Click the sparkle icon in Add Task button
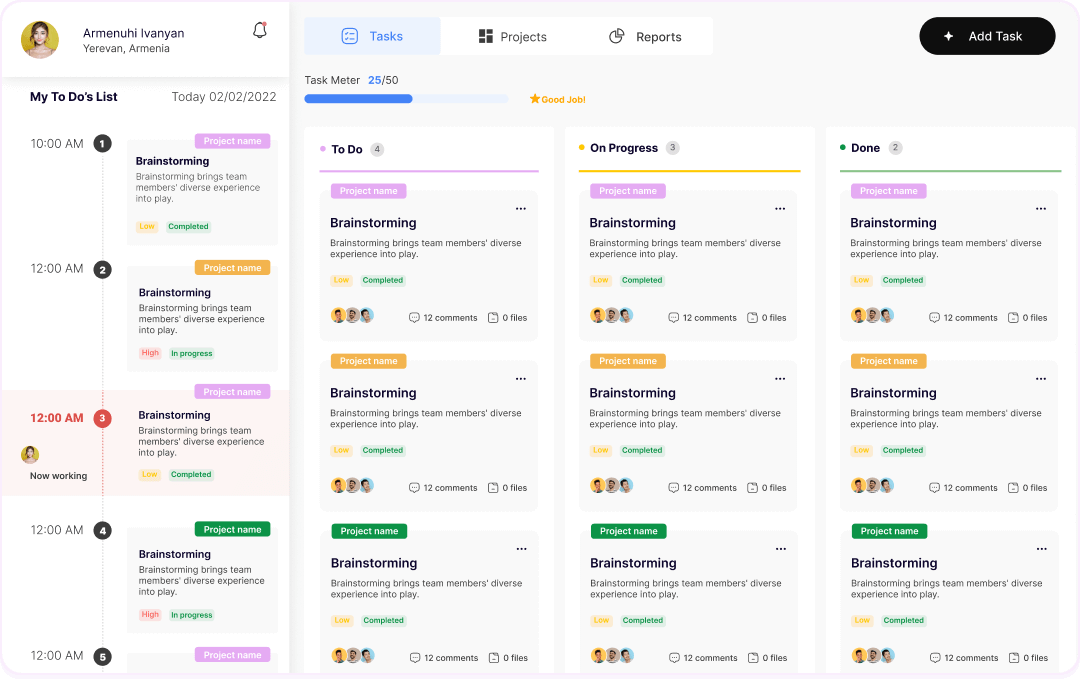The height and width of the screenshot is (679, 1080). (x=949, y=36)
